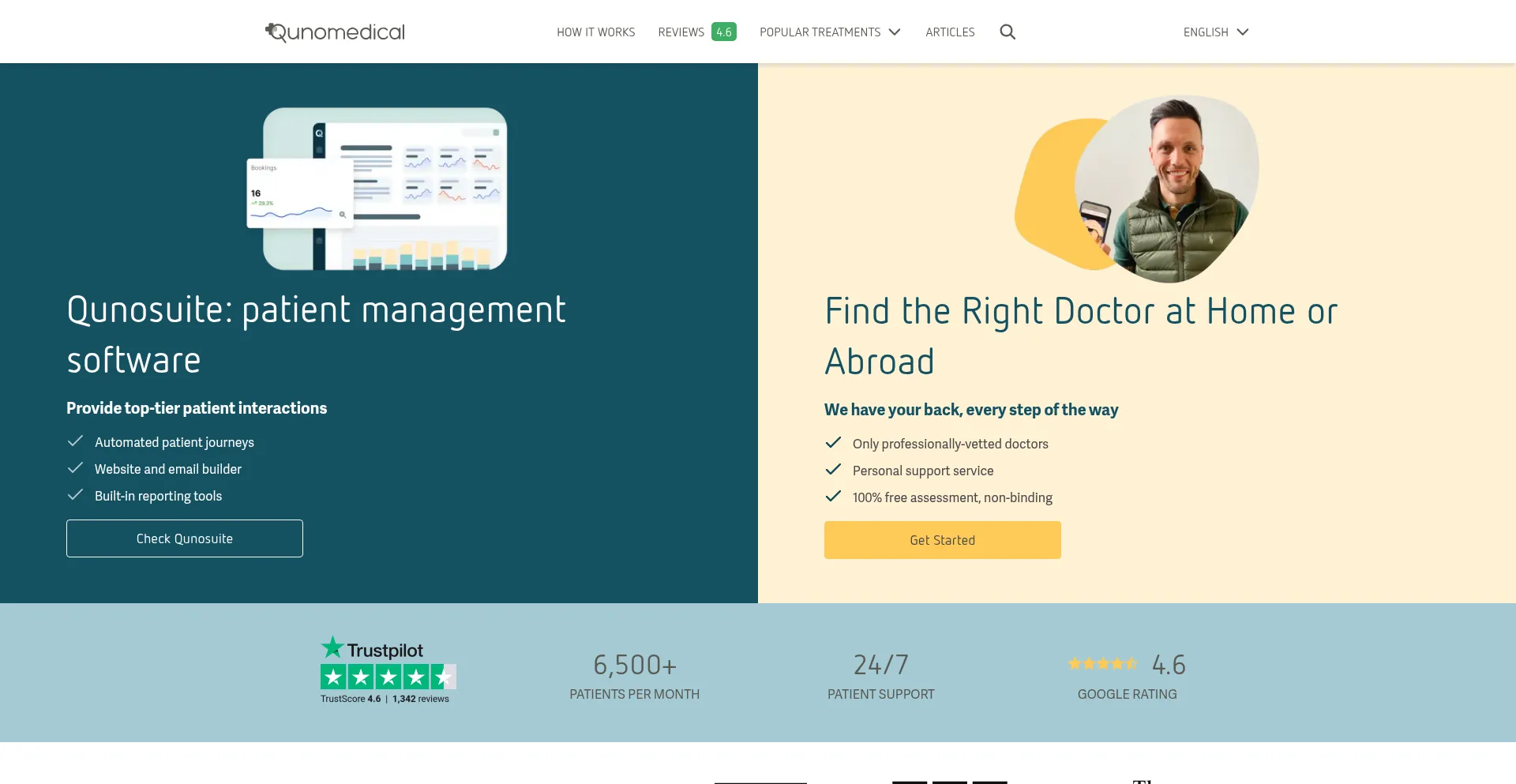Click the 6,500+ patients figure

click(635, 665)
